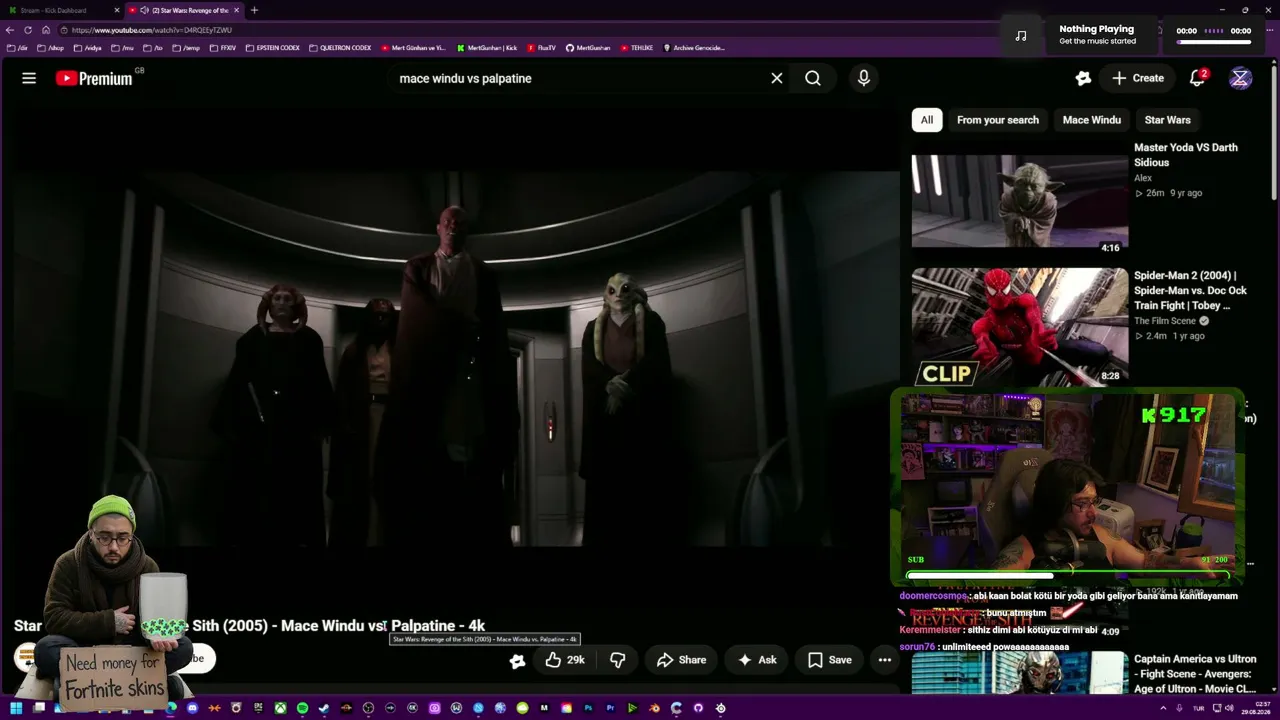Viewport: 1280px width, 720px height.
Task: Open Captain America vs Ultron video title
Action: pos(1195,674)
